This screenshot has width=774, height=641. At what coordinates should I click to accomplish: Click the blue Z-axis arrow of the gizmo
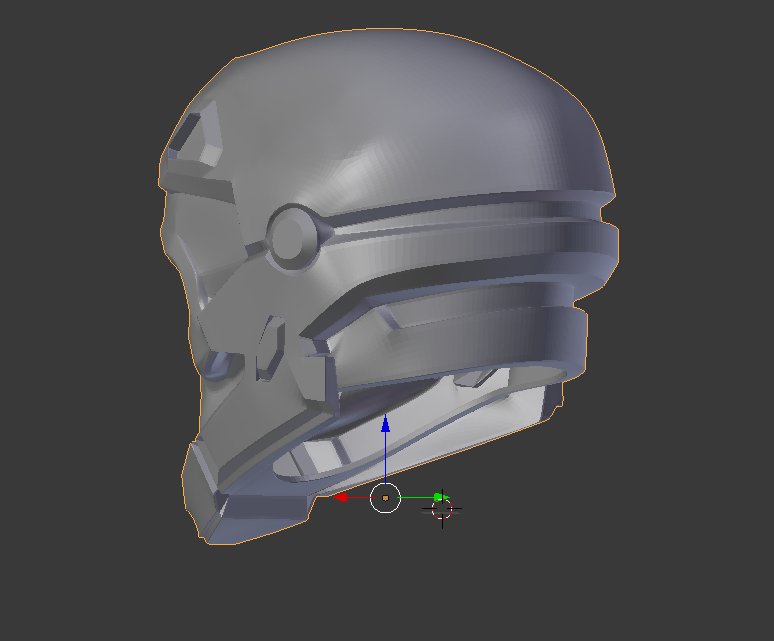pos(386,423)
